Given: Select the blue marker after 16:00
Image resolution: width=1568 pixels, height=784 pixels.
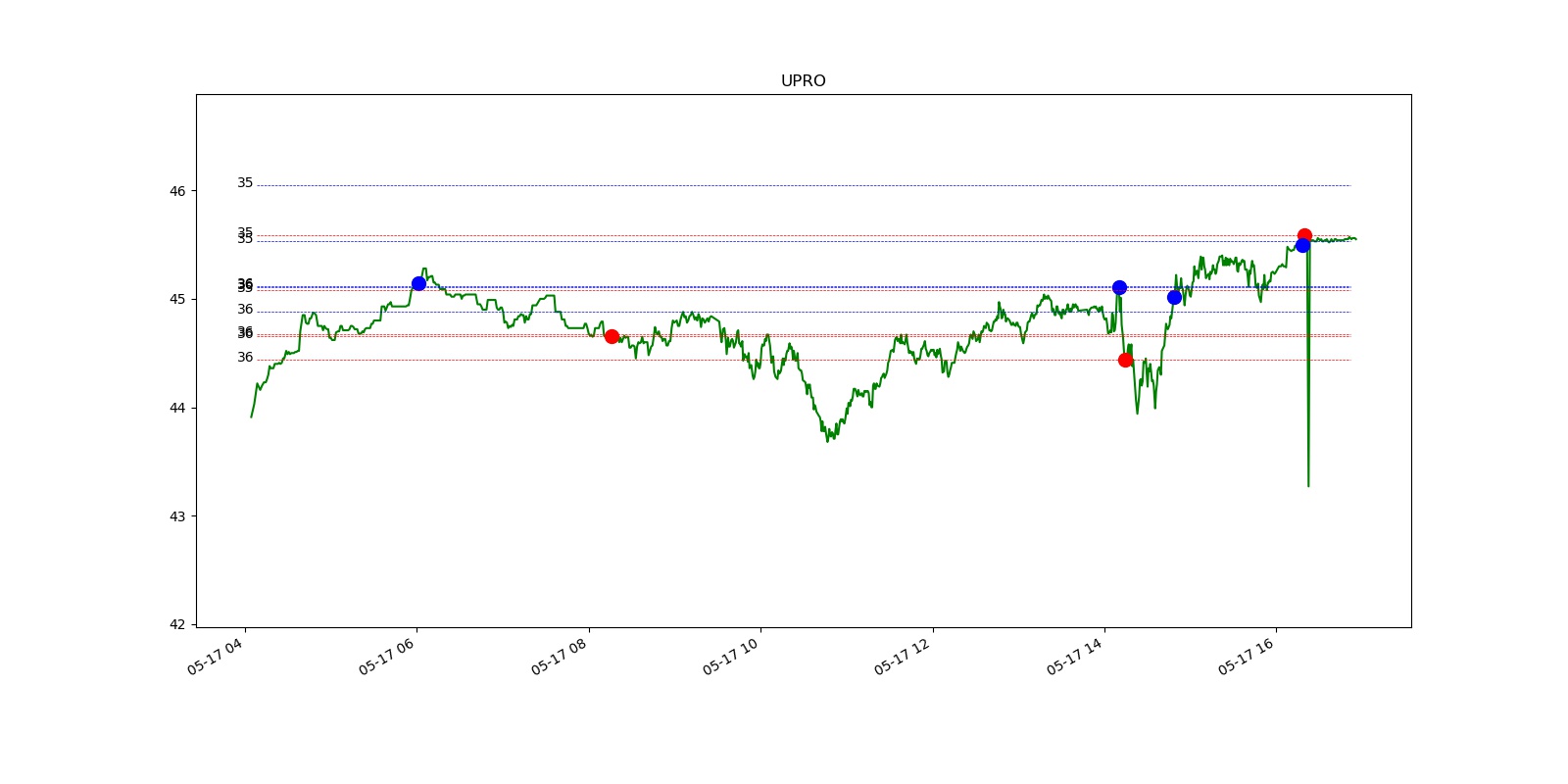Looking at the screenshot, I should (1302, 245).
